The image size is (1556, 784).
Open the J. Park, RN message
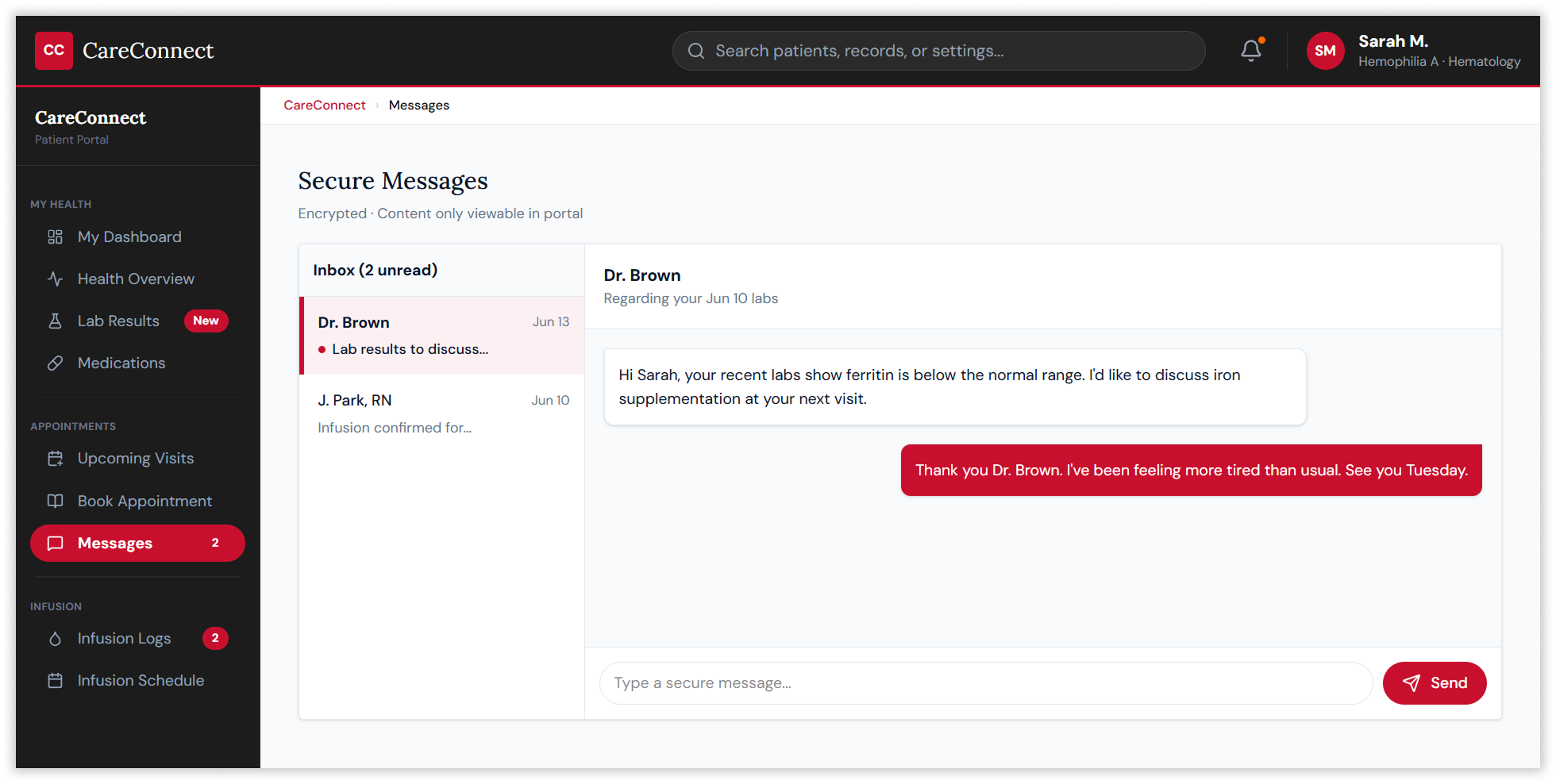[x=442, y=413]
